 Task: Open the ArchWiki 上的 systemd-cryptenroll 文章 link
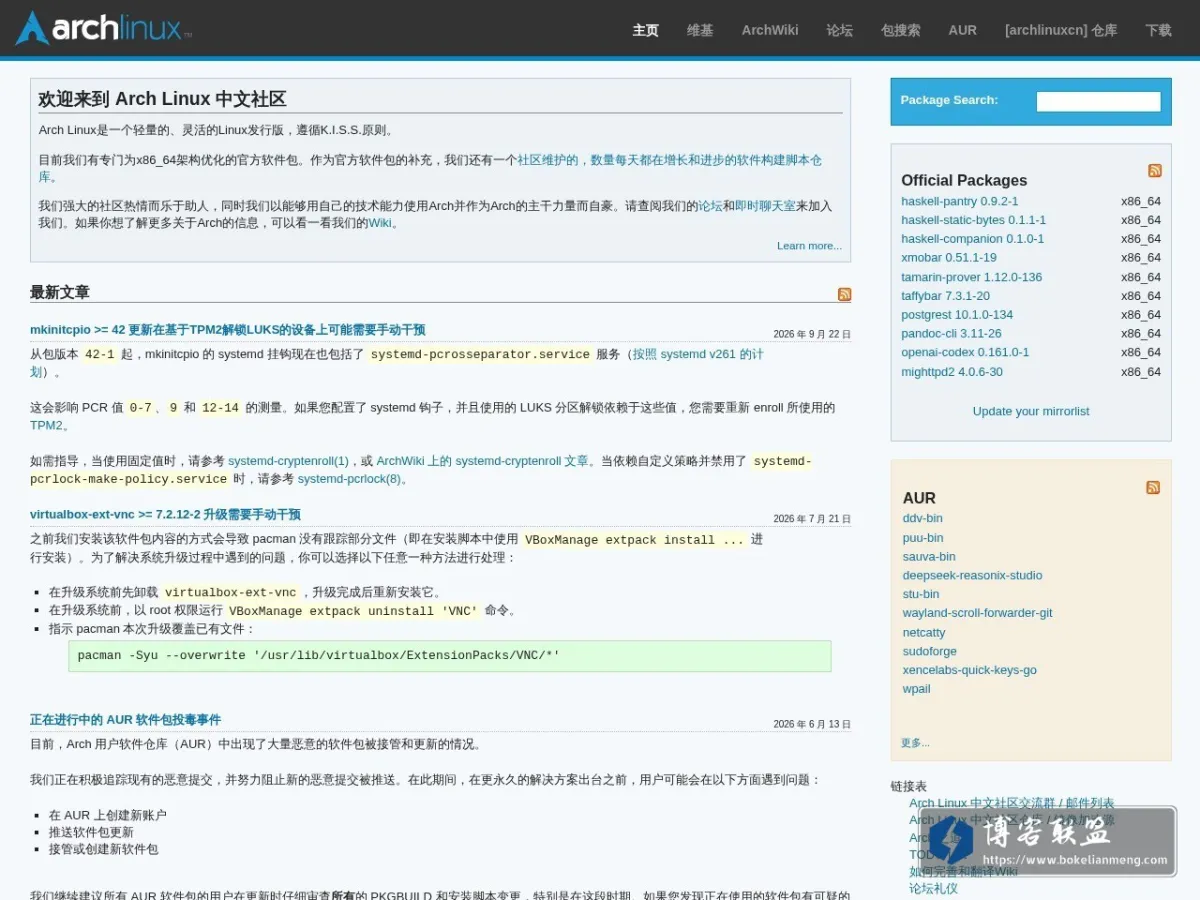[482, 461]
